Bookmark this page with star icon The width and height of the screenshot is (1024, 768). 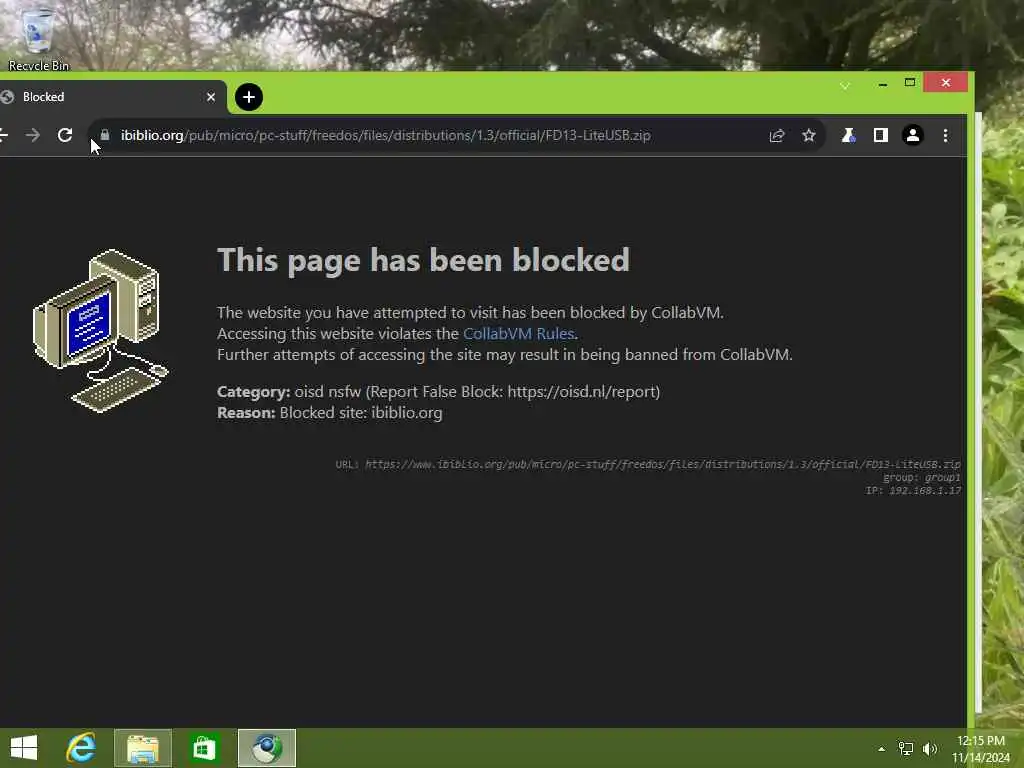pyautogui.click(x=809, y=135)
